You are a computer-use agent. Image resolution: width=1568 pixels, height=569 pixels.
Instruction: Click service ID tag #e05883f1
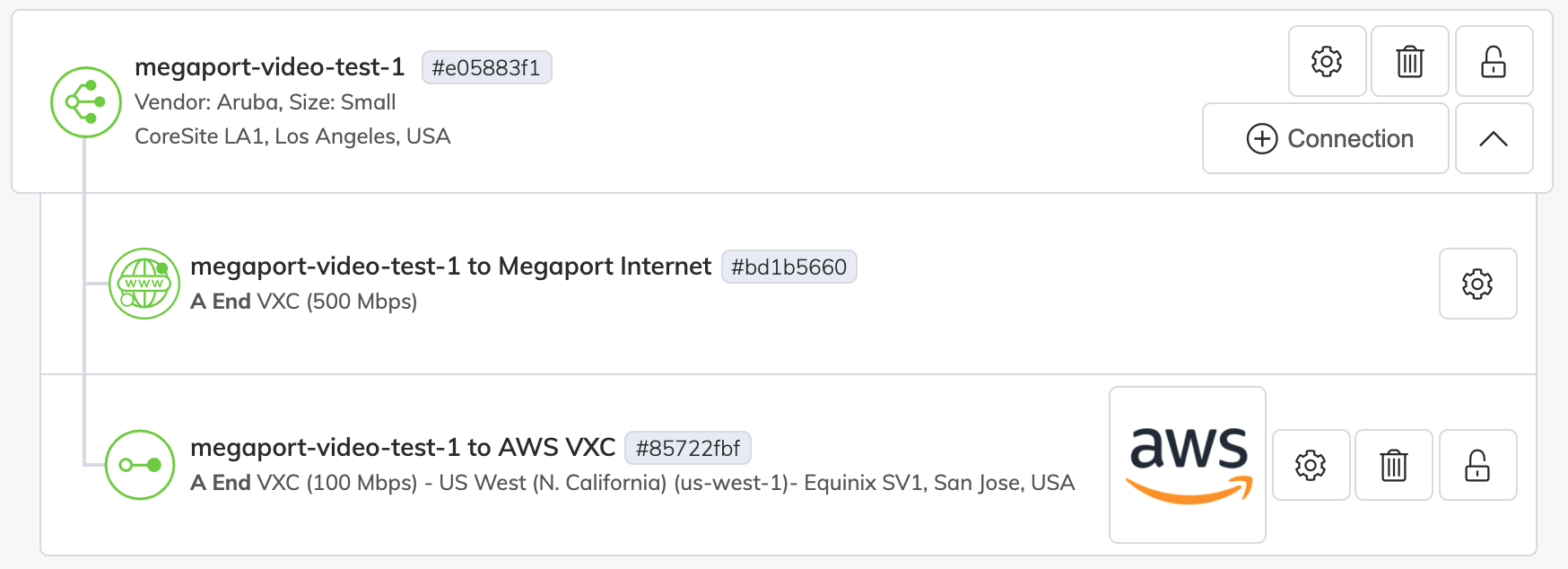[486, 67]
